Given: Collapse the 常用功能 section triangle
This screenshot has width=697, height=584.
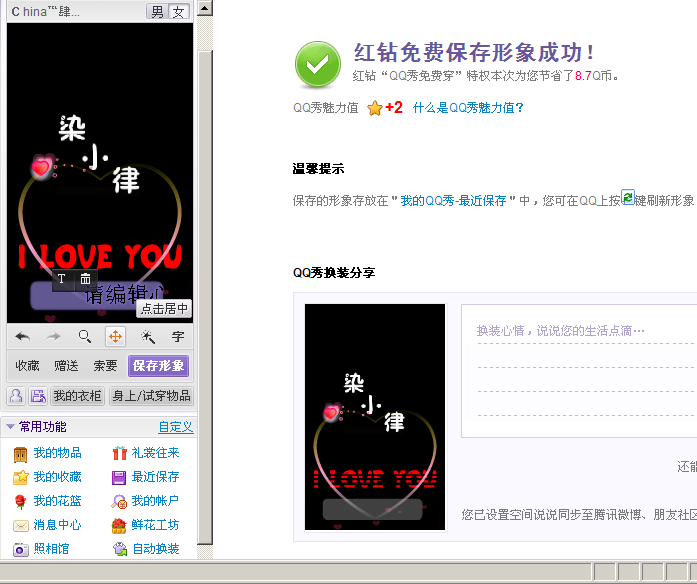Looking at the screenshot, I should click(x=10, y=427).
